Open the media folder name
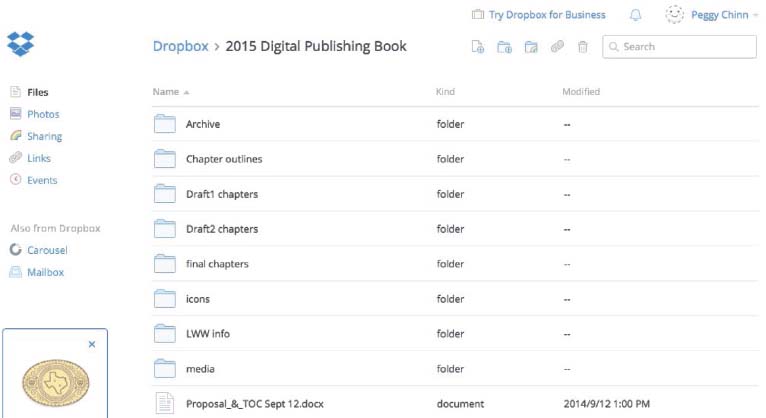 point(200,369)
